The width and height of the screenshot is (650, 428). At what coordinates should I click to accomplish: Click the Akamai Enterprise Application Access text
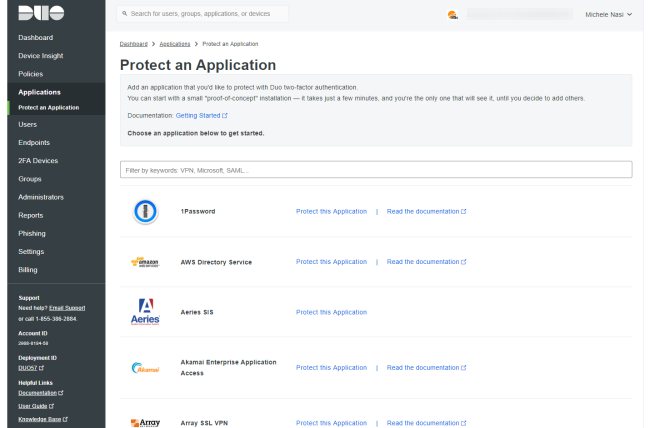[x=228, y=367]
